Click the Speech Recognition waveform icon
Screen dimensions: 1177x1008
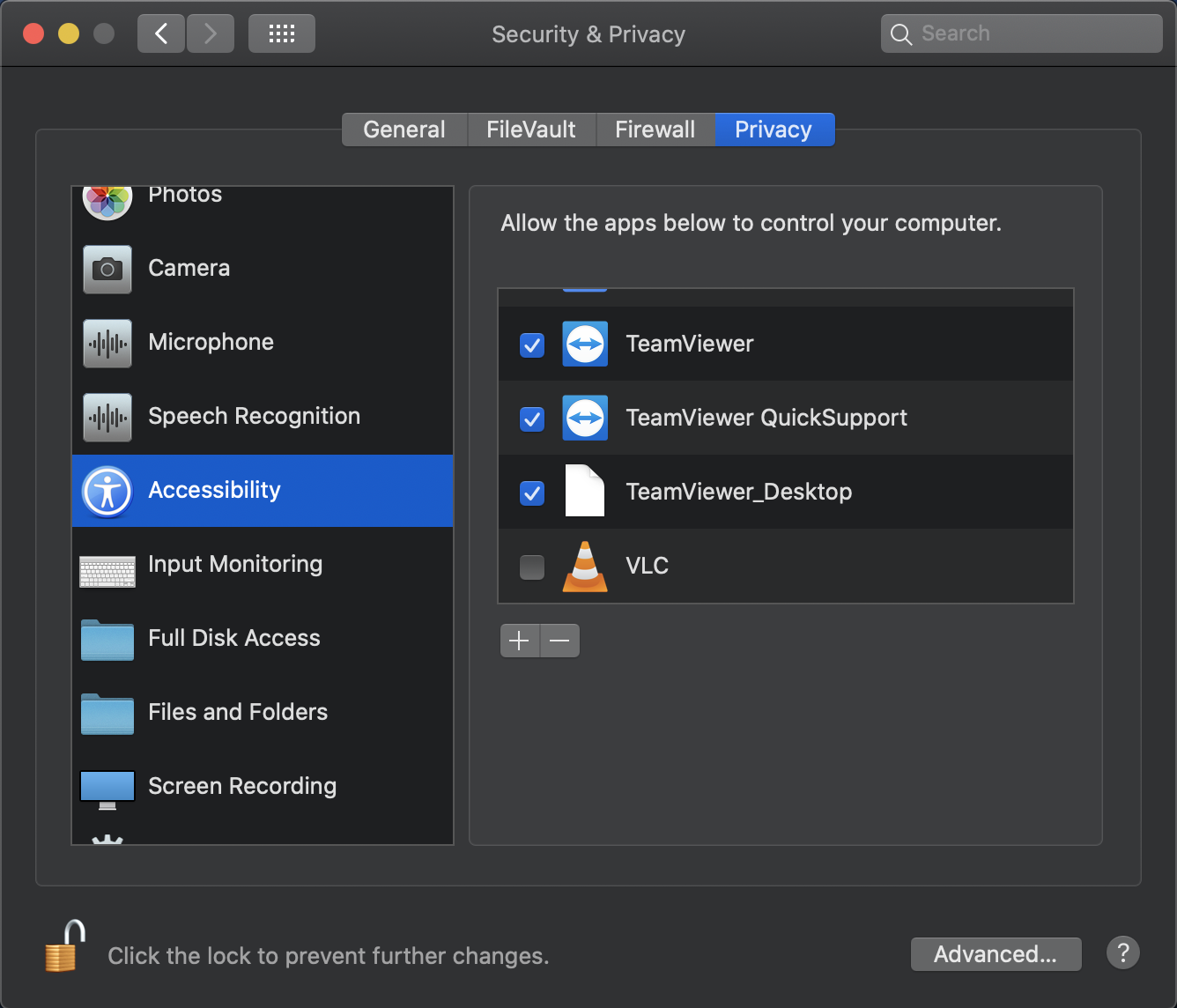coord(107,417)
